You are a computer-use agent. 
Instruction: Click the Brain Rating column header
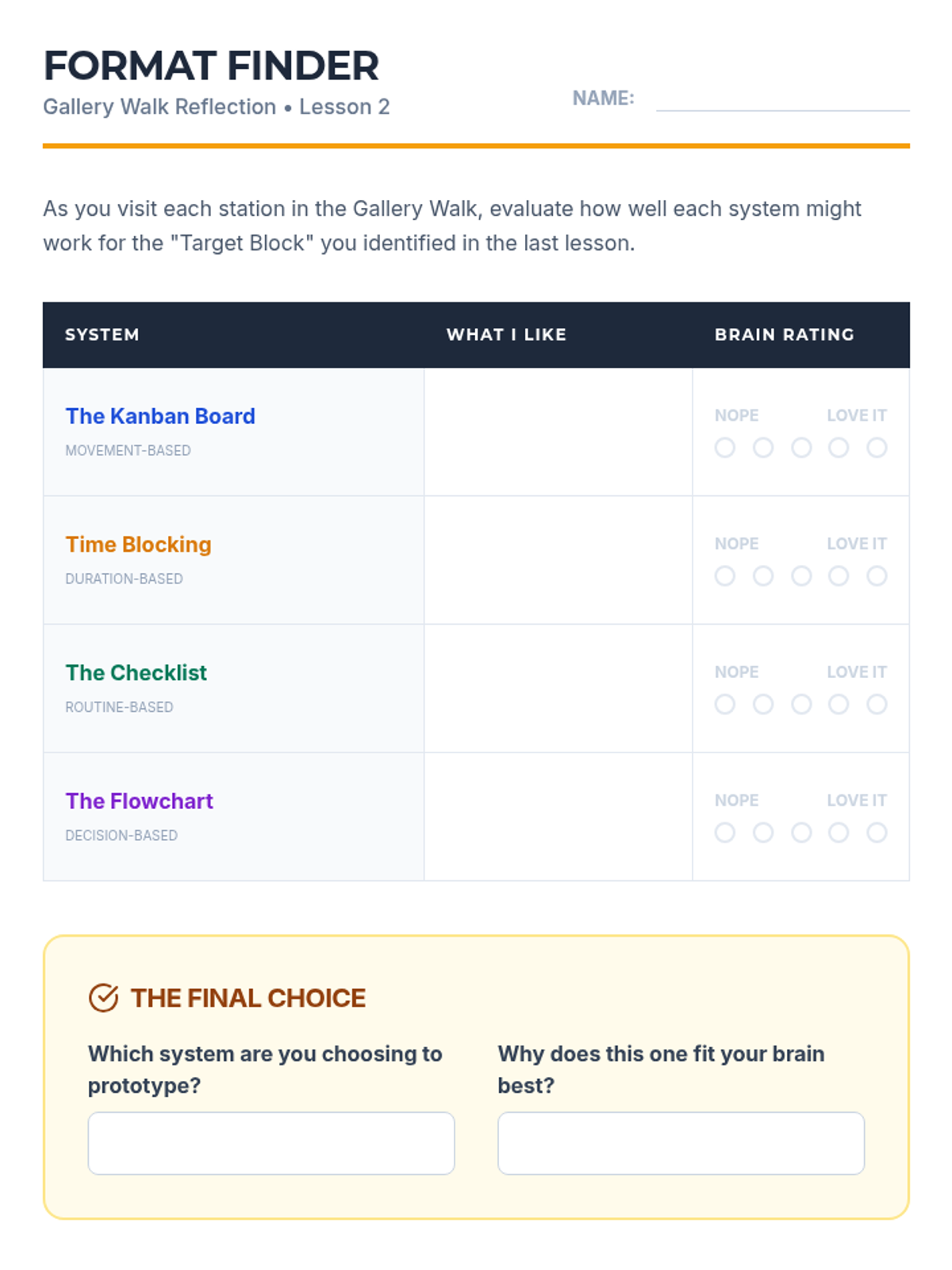(x=785, y=334)
